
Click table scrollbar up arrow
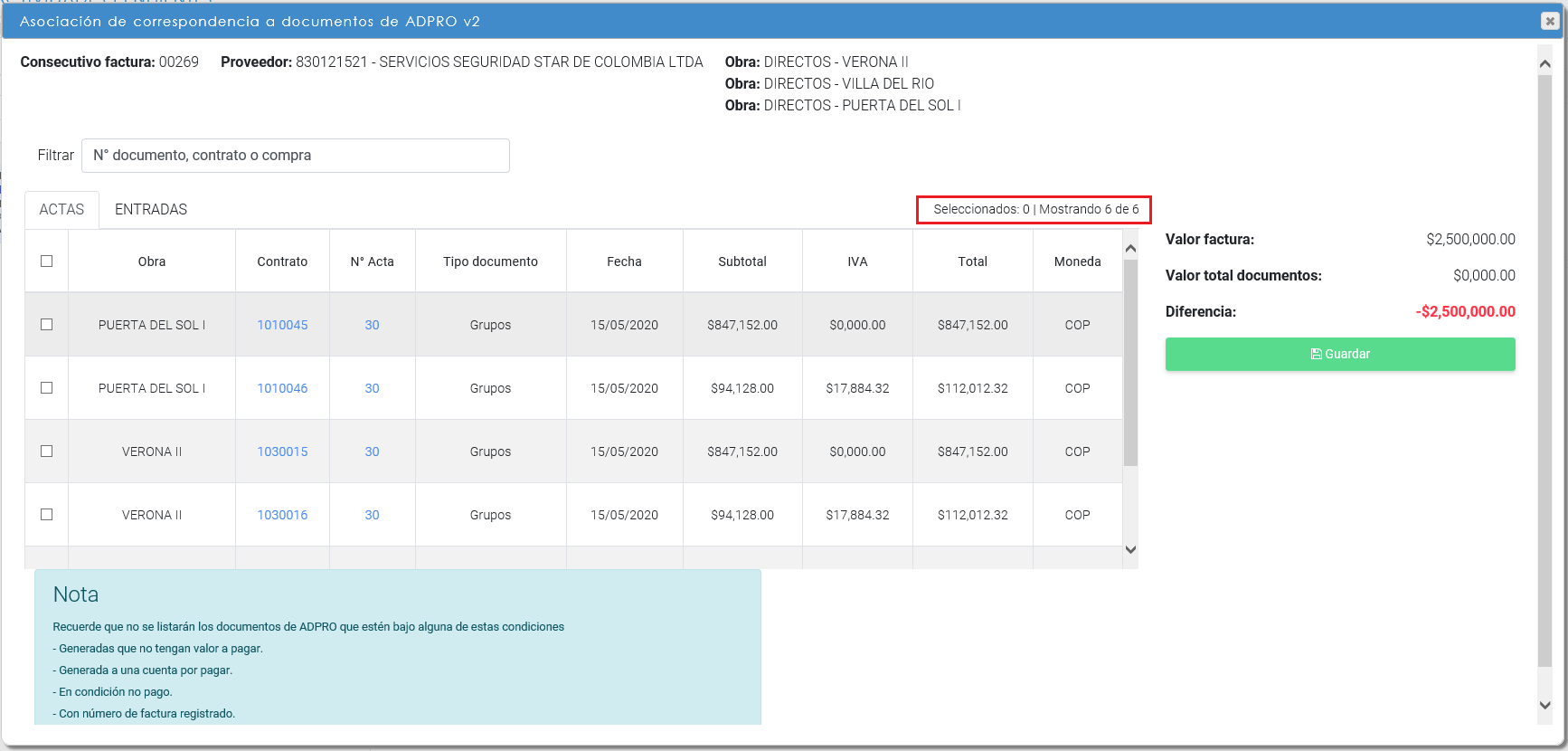[x=1130, y=248]
